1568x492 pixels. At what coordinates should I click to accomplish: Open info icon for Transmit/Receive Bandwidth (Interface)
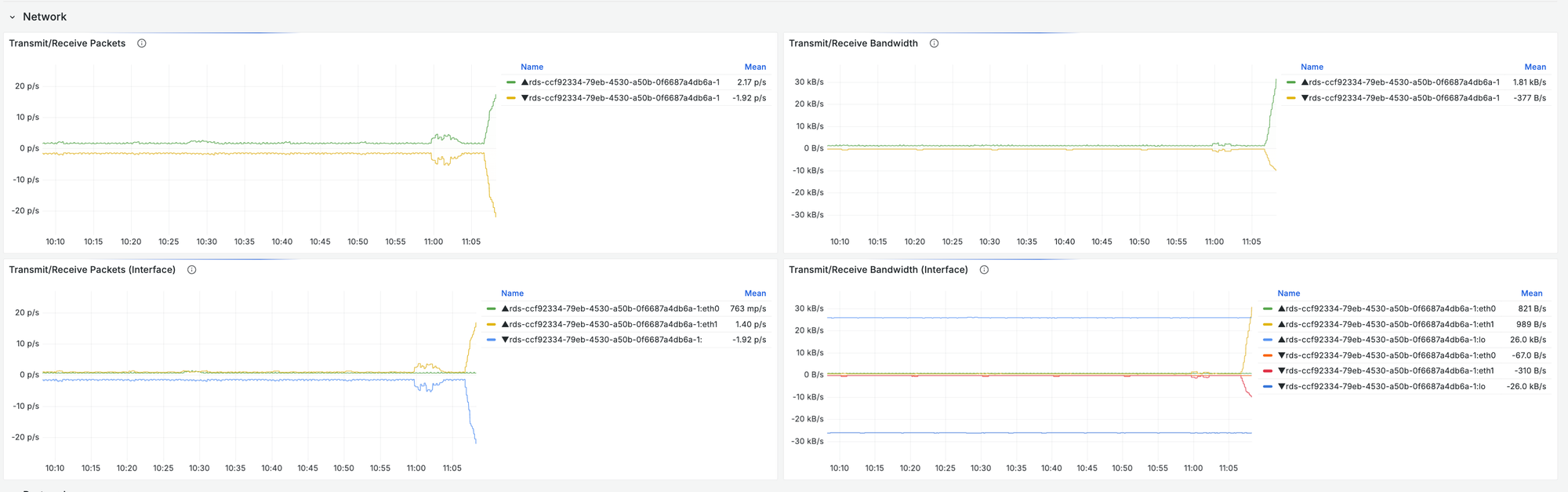click(x=984, y=270)
